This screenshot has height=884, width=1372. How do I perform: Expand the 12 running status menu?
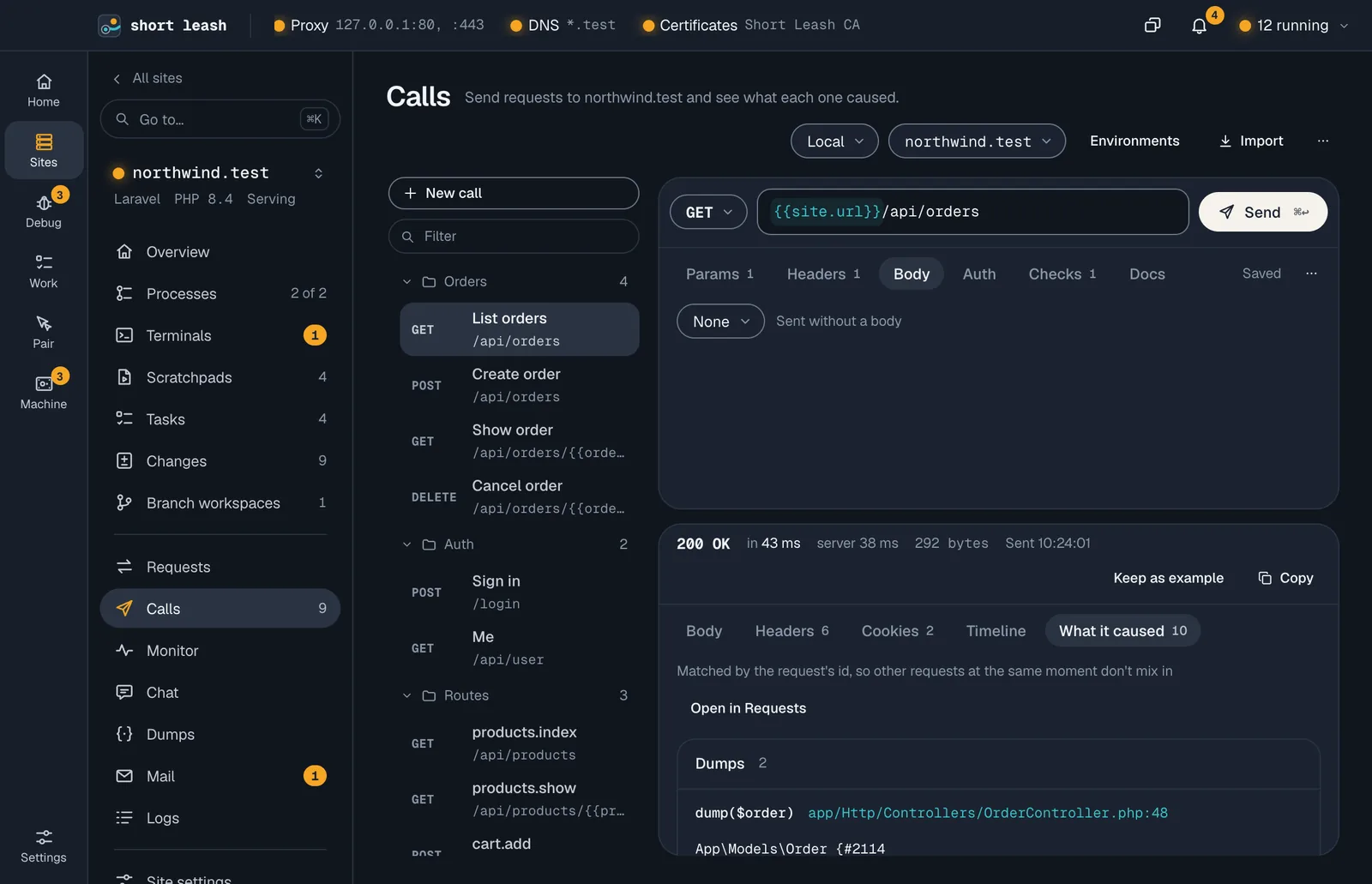coord(1293,26)
